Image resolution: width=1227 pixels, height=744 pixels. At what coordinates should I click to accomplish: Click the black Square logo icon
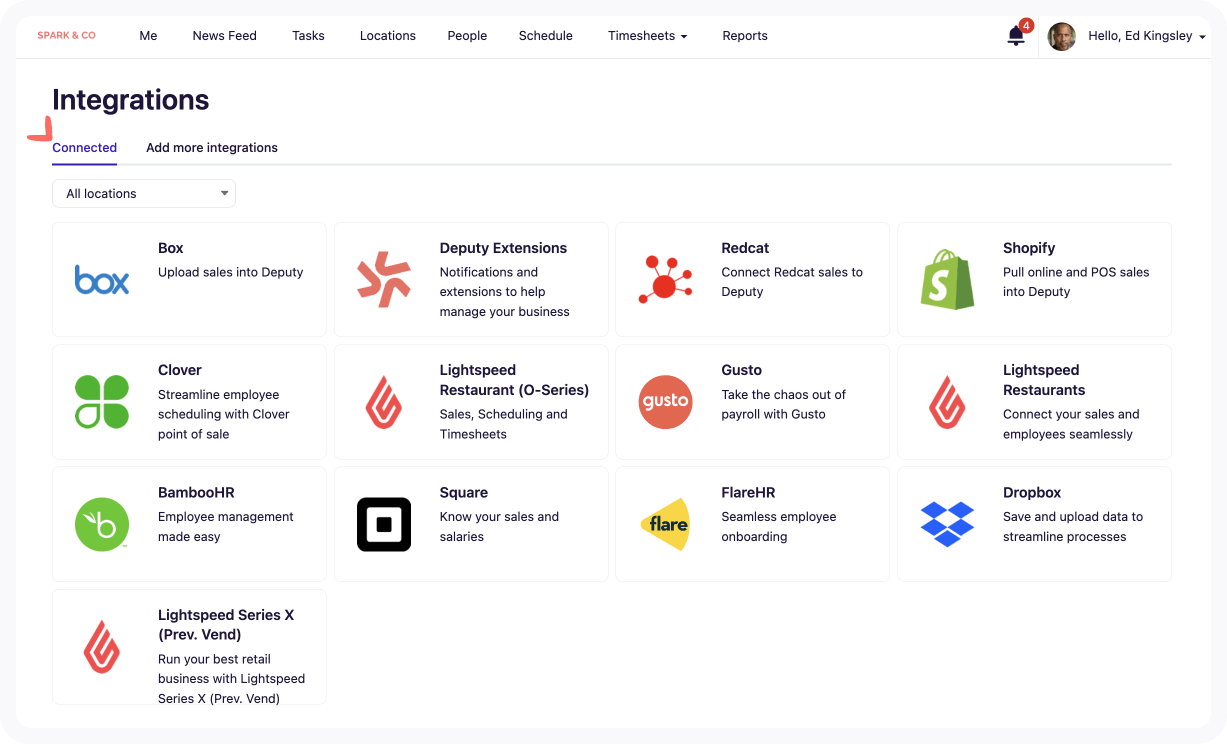coord(384,525)
